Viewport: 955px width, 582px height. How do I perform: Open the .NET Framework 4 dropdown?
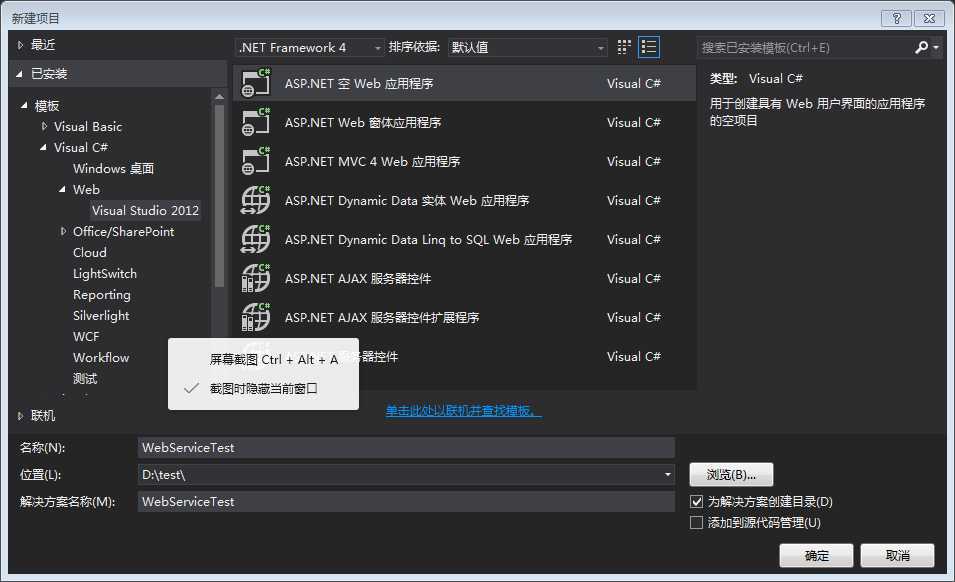[309, 47]
